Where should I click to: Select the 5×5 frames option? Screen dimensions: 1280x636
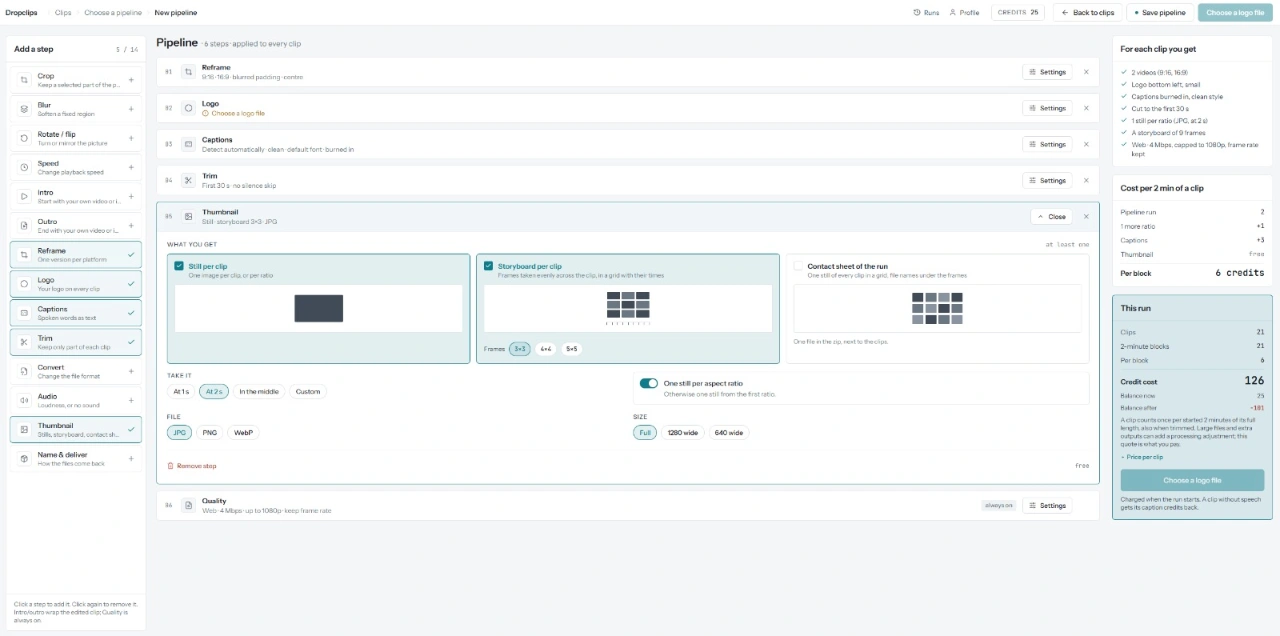coord(571,349)
